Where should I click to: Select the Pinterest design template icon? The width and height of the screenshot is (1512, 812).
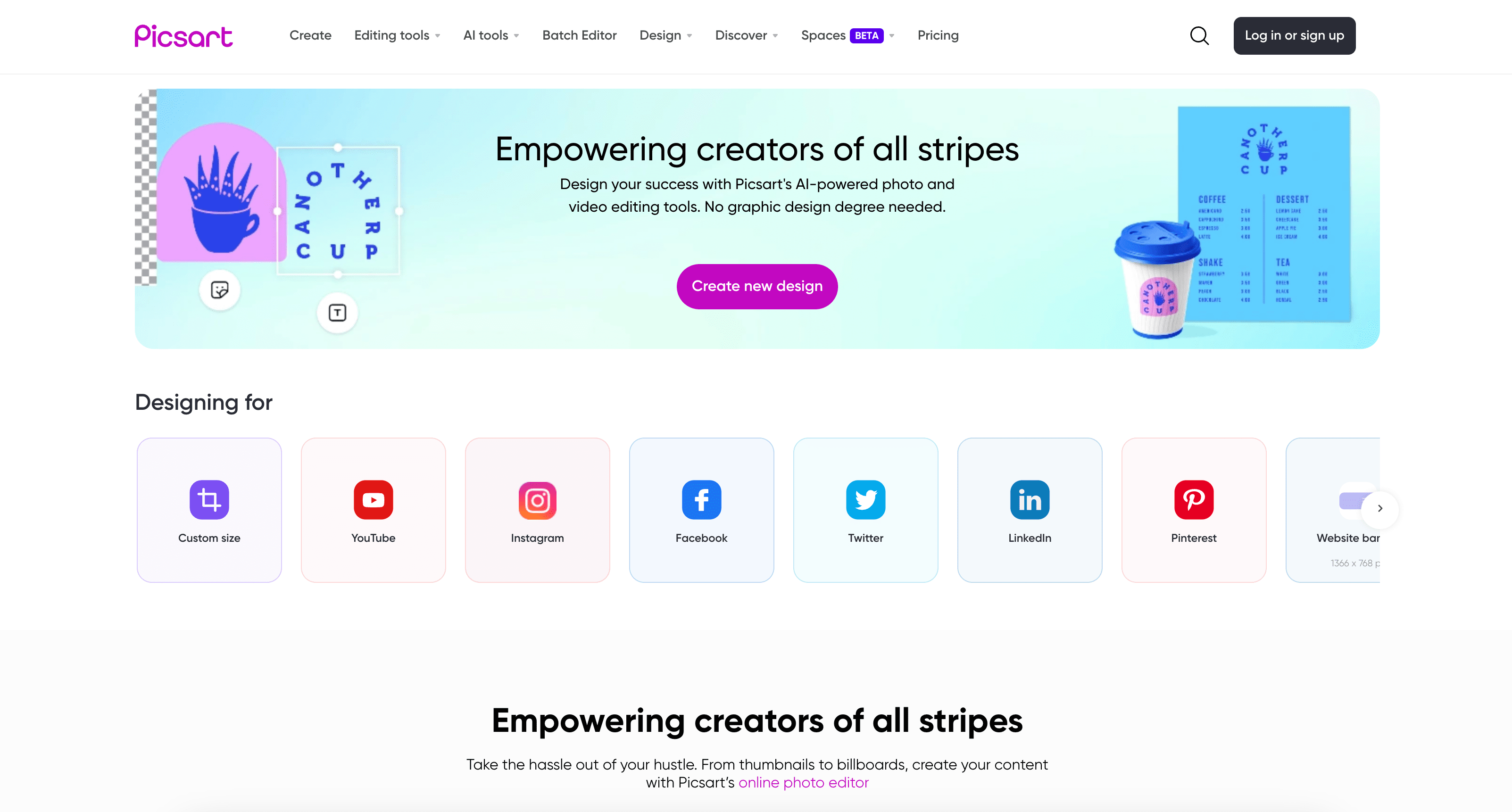point(1194,499)
